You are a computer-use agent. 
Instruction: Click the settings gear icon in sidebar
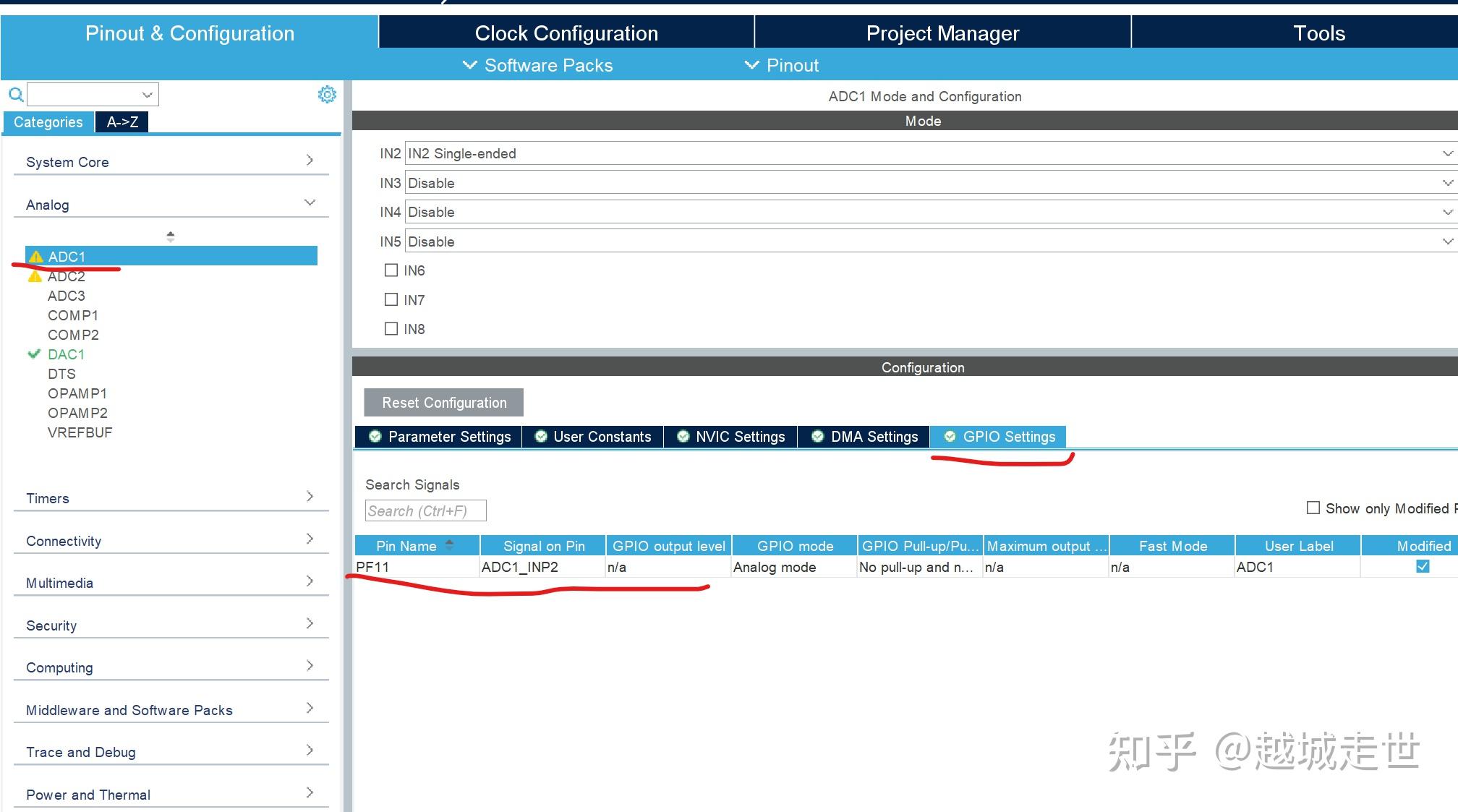327,95
